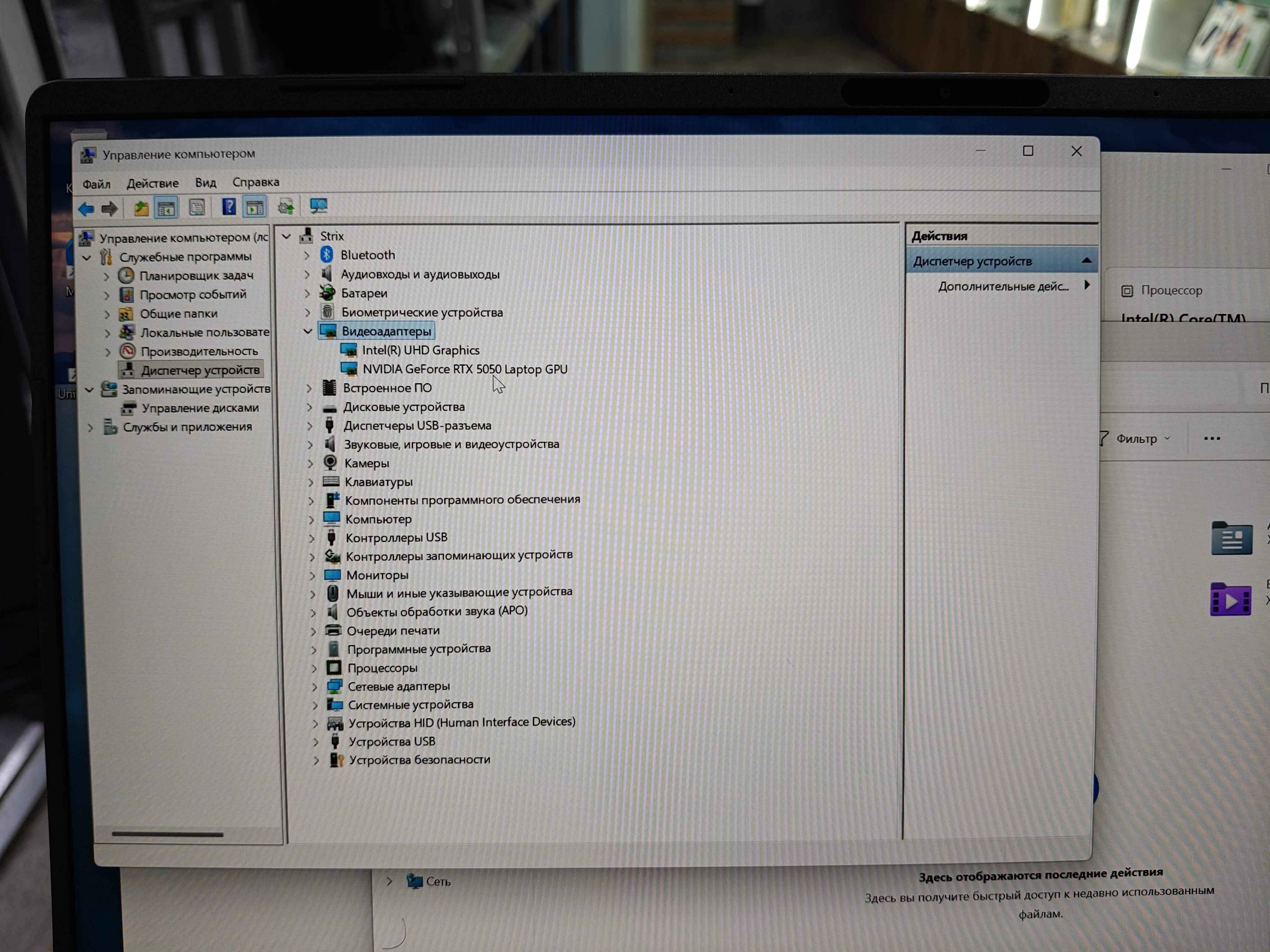
Task: Click Scan for hardware changes monitor icon
Action: pyautogui.click(x=318, y=206)
